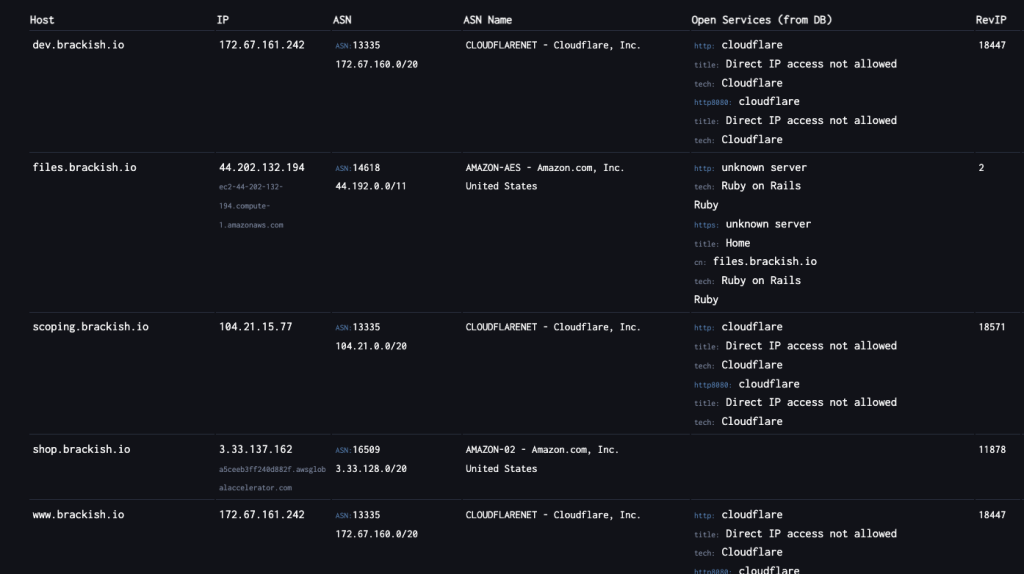Click the Open Services (from DB) header

761,20
